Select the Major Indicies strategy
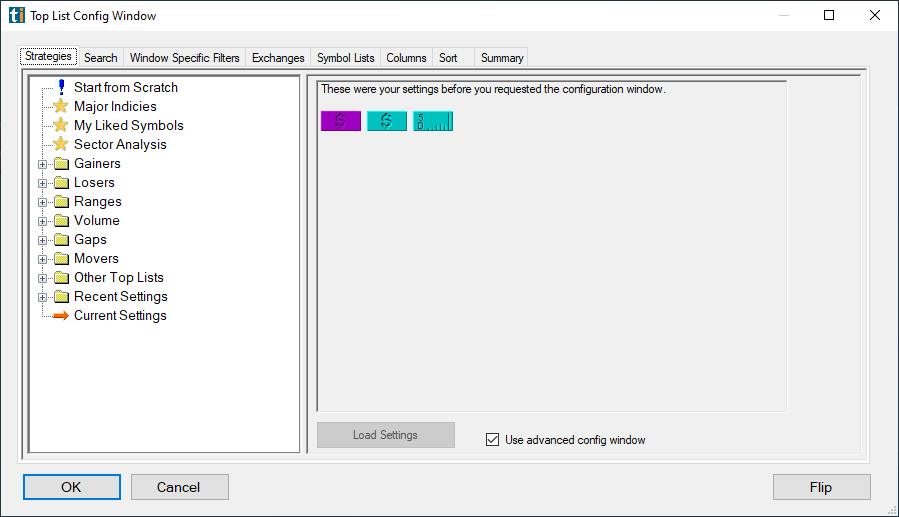 coord(115,106)
